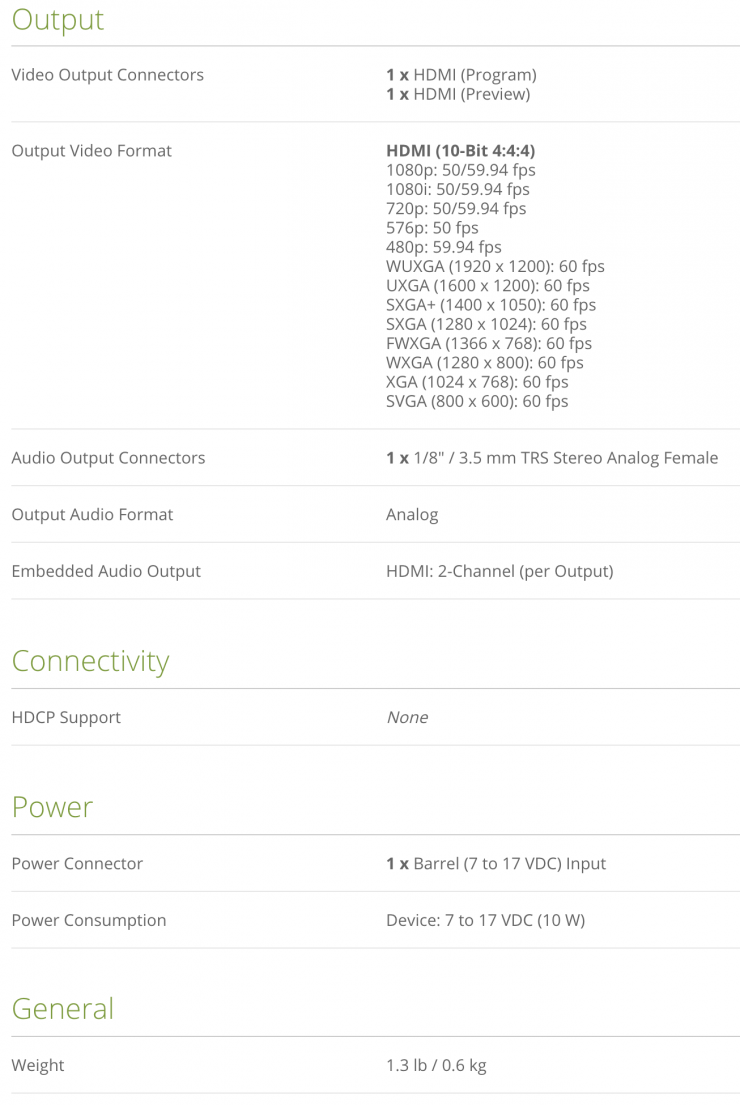The height and width of the screenshot is (1105, 740).
Task: Click the Power section heading
Action: tap(52, 807)
